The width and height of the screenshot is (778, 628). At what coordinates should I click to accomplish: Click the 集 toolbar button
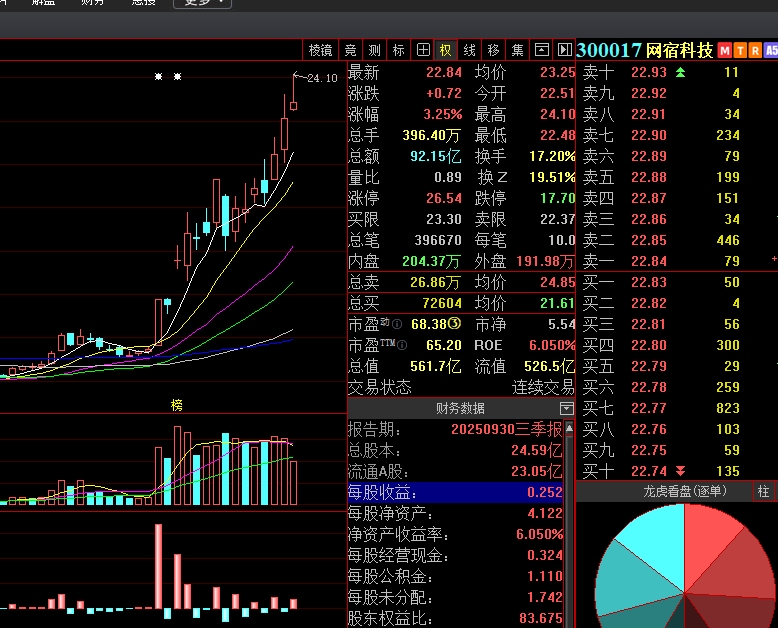click(518, 50)
